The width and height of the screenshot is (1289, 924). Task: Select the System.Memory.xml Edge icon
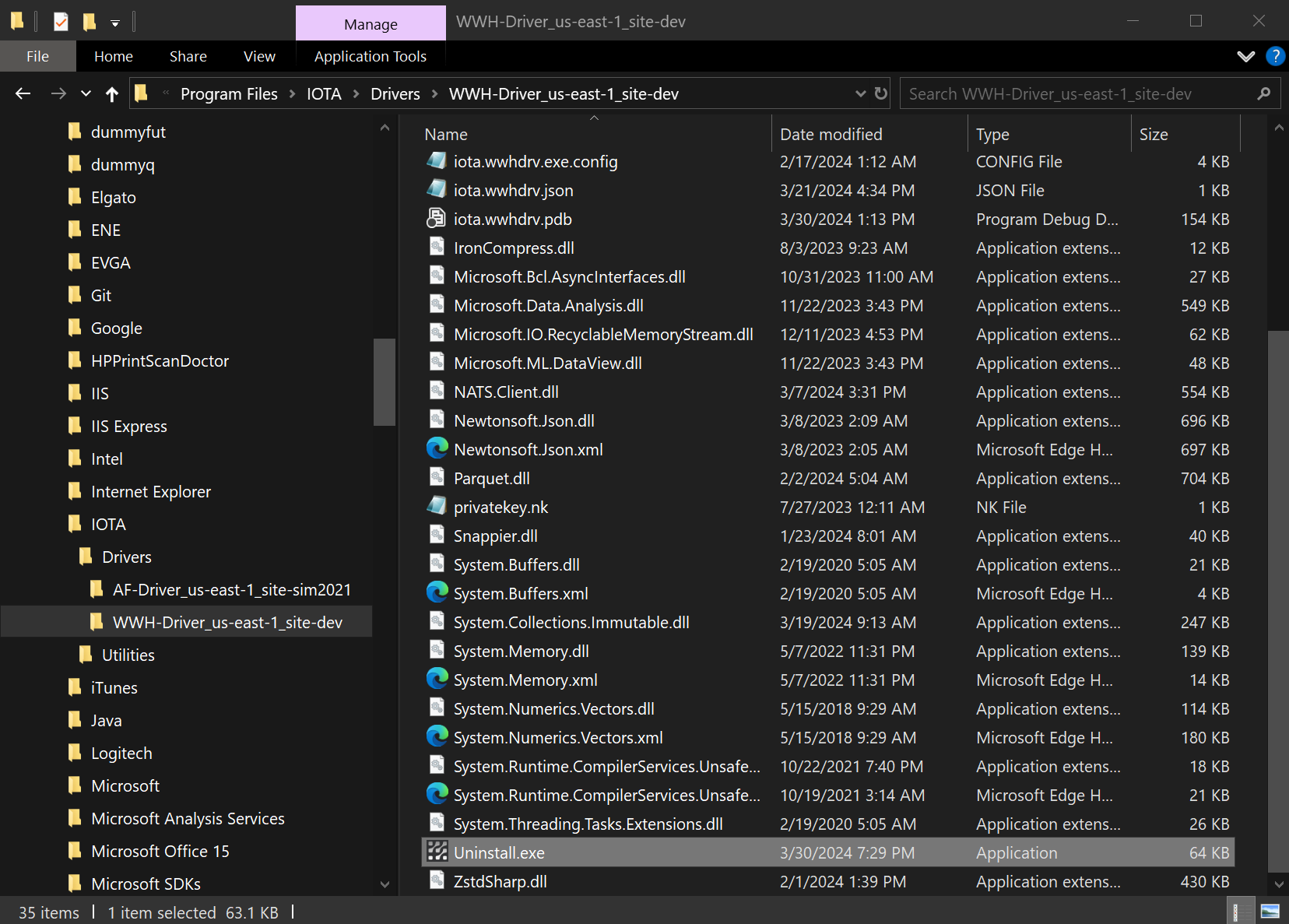[x=437, y=680]
